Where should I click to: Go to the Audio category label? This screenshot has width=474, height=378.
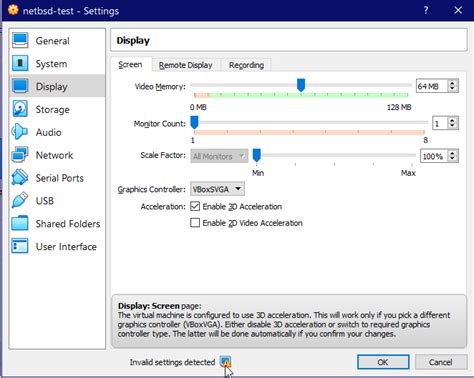[x=49, y=132]
